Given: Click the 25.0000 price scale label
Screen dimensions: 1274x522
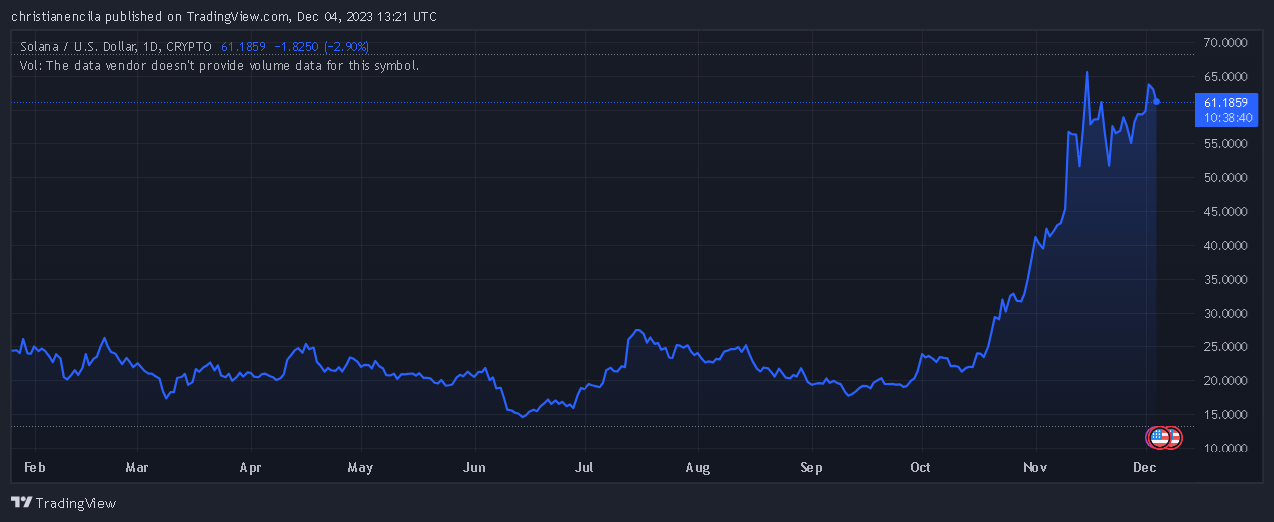Looking at the screenshot, I should click(x=1225, y=347).
